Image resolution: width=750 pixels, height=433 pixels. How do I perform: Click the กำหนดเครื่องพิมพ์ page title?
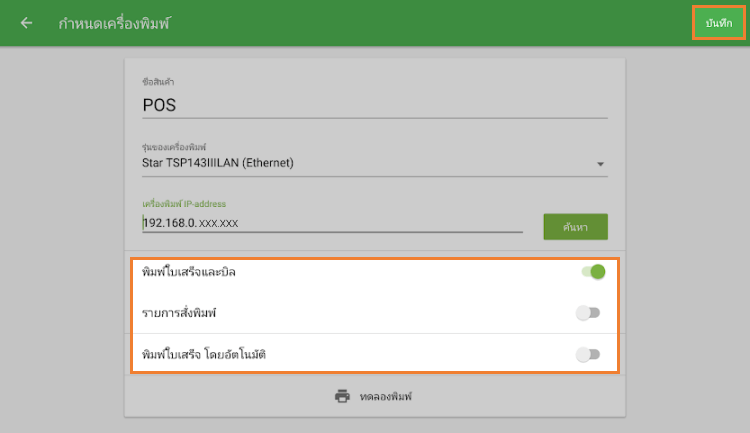[114, 23]
